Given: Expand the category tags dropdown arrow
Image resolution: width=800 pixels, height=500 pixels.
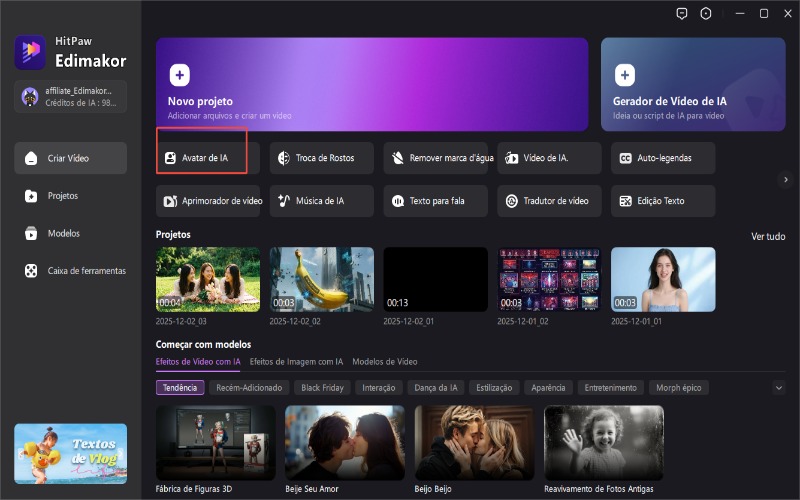Looking at the screenshot, I should (779, 388).
